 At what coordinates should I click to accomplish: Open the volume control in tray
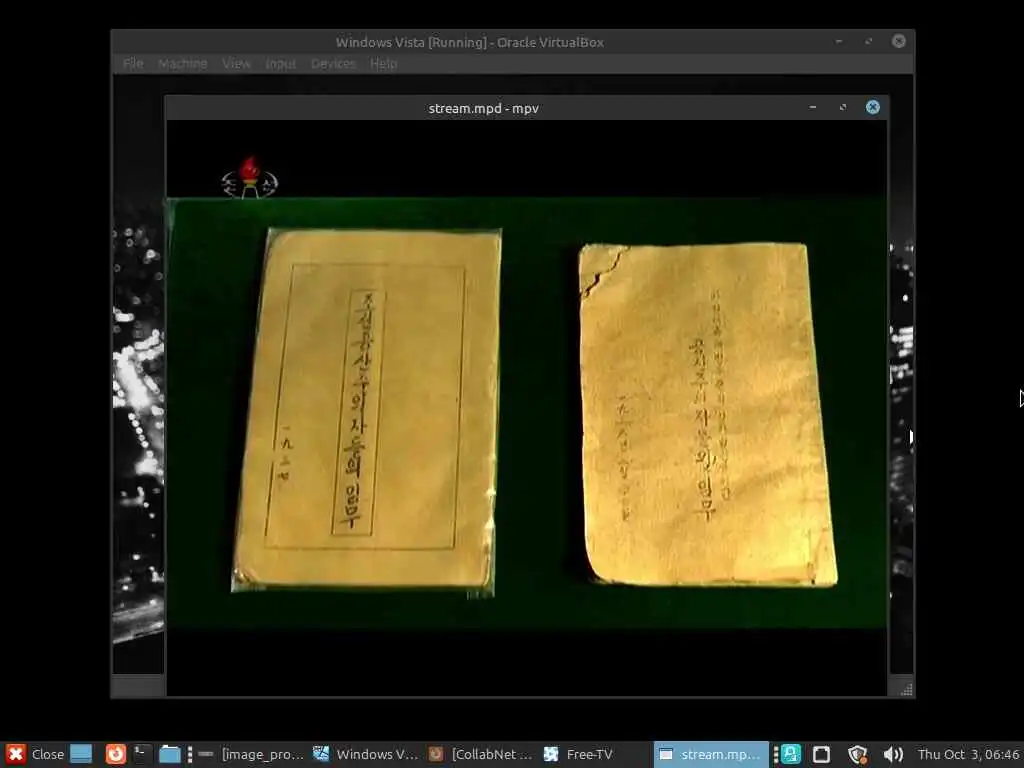pyautogui.click(x=893, y=754)
